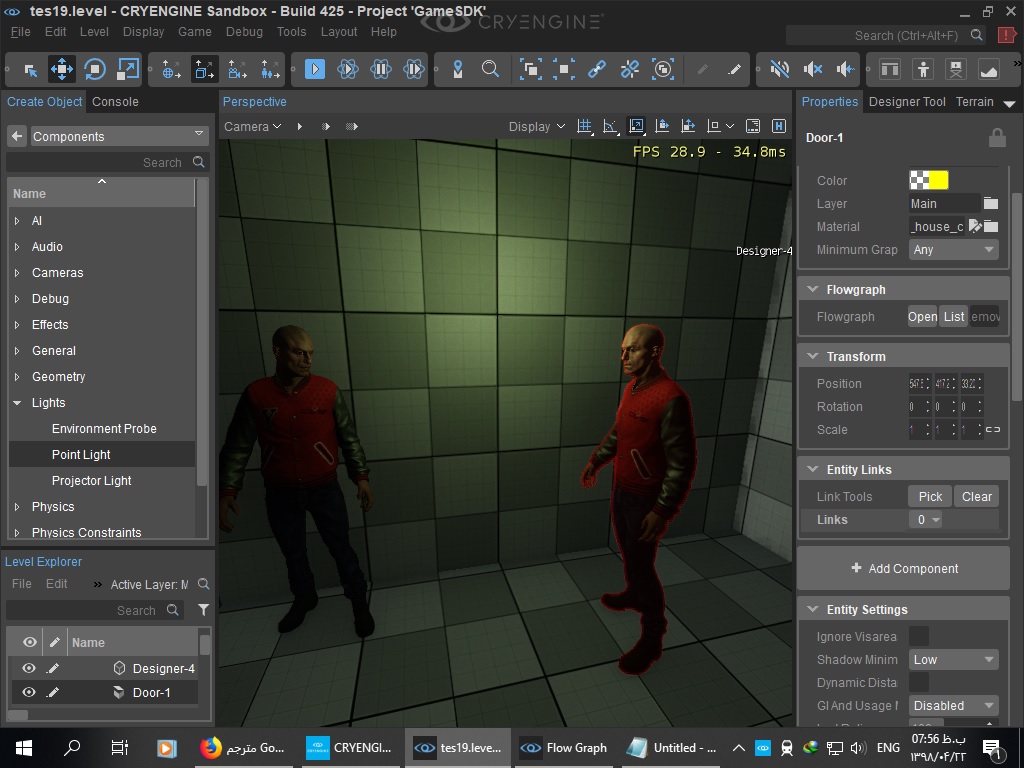1024x768 pixels.
Task: Click the Level Explorer search toolbar icon
Action: (x=204, y=584)
